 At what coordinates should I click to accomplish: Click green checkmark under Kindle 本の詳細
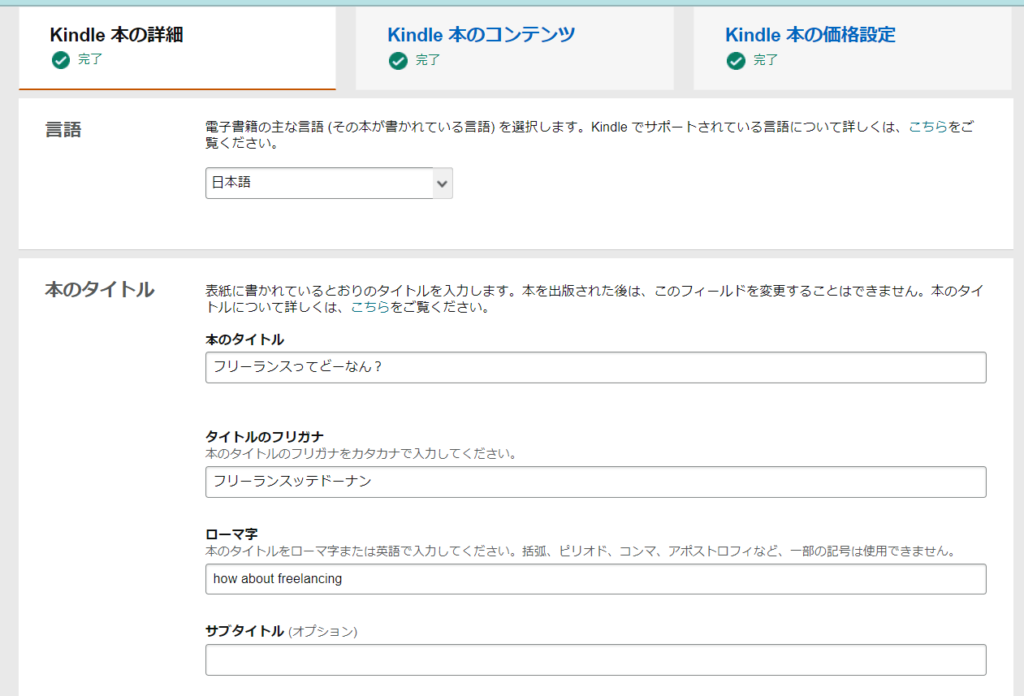[61, 60]
